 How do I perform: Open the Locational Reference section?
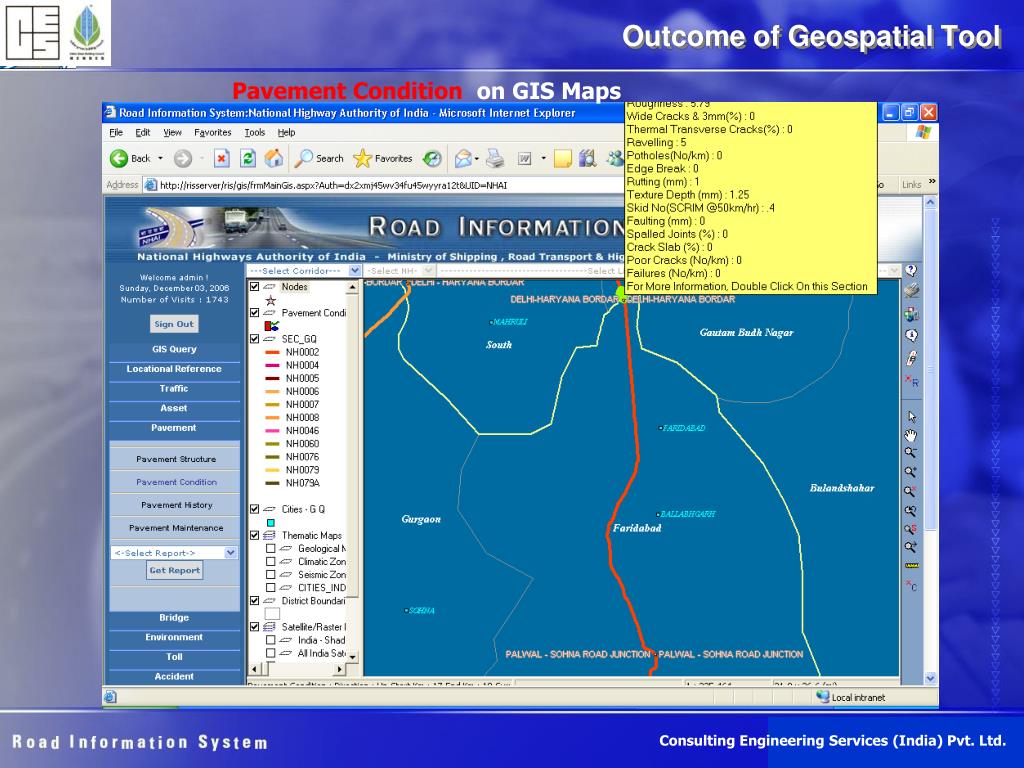point(174,369)
